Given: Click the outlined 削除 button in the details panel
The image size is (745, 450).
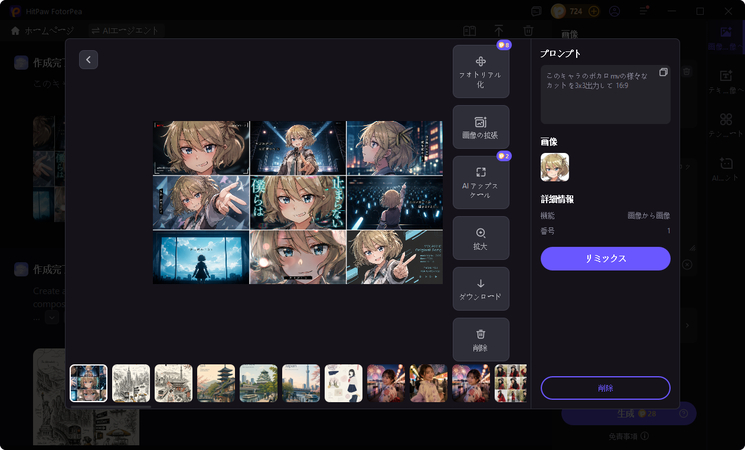Looking at the screenshot, I should pos(605,388).
